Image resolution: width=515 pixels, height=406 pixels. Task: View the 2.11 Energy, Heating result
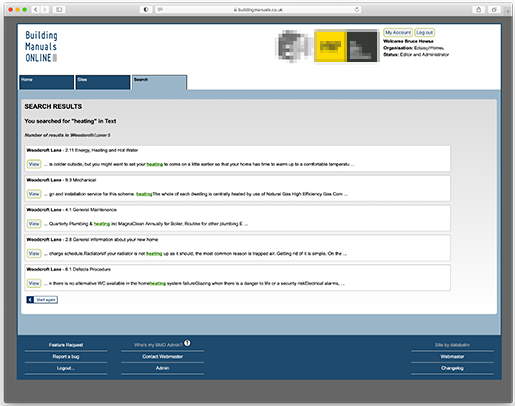34,164
